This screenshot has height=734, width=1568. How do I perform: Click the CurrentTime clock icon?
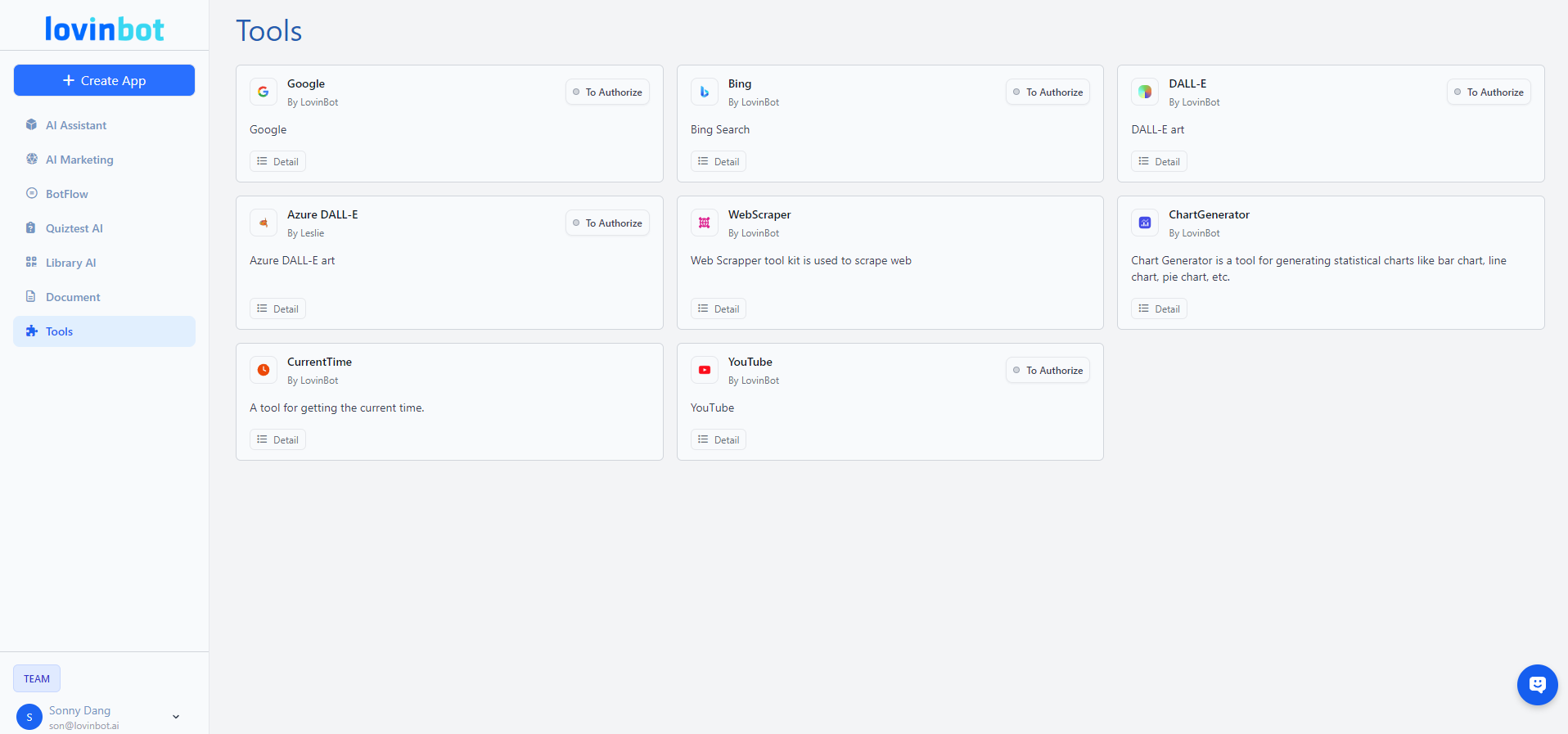click(x=264, y=370)
